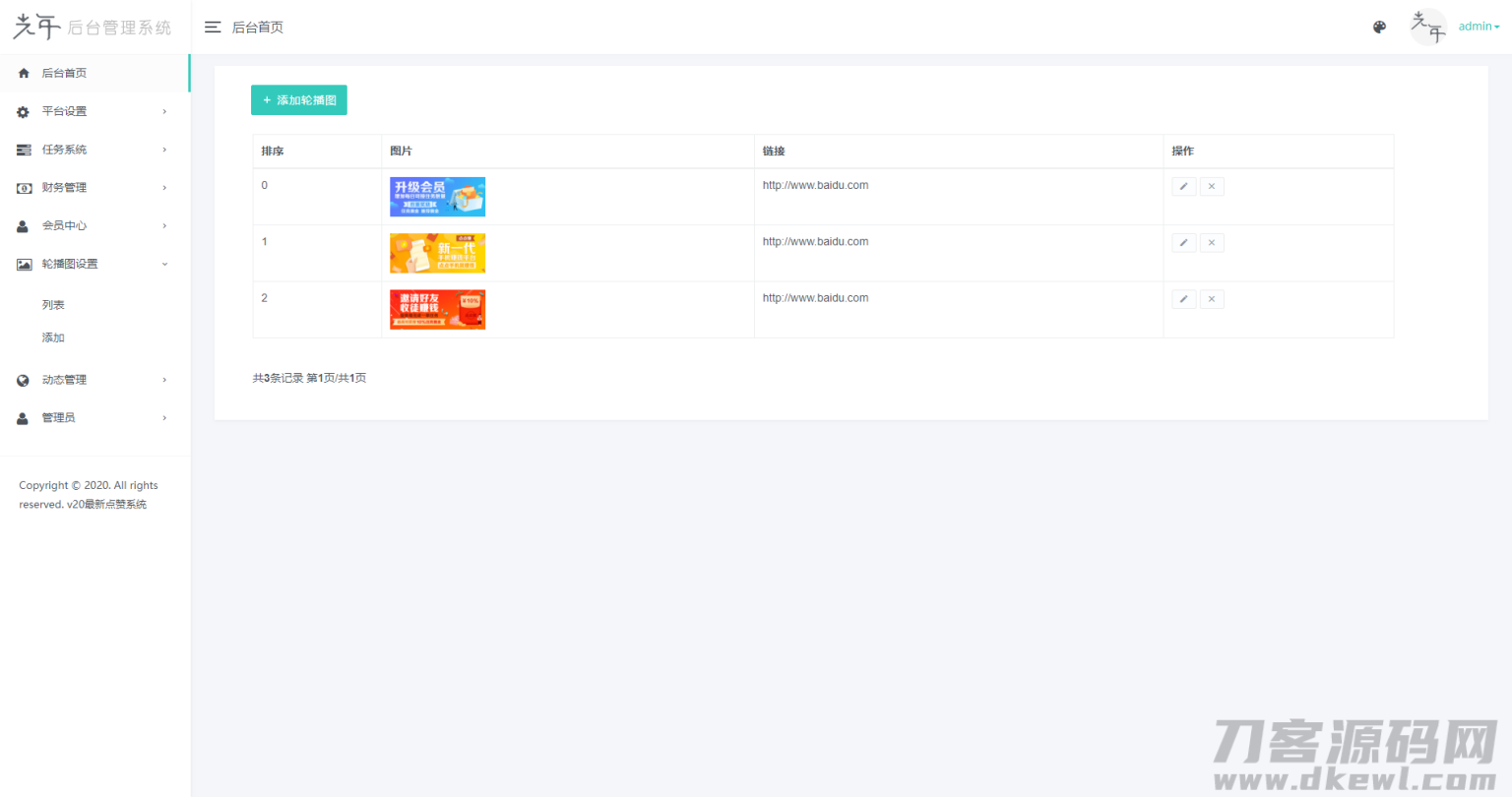The width and height of the screenshot is (1512, 797).
Task: Click the 升级会员 banner thumbnail
Action: (x=437, y=197)
